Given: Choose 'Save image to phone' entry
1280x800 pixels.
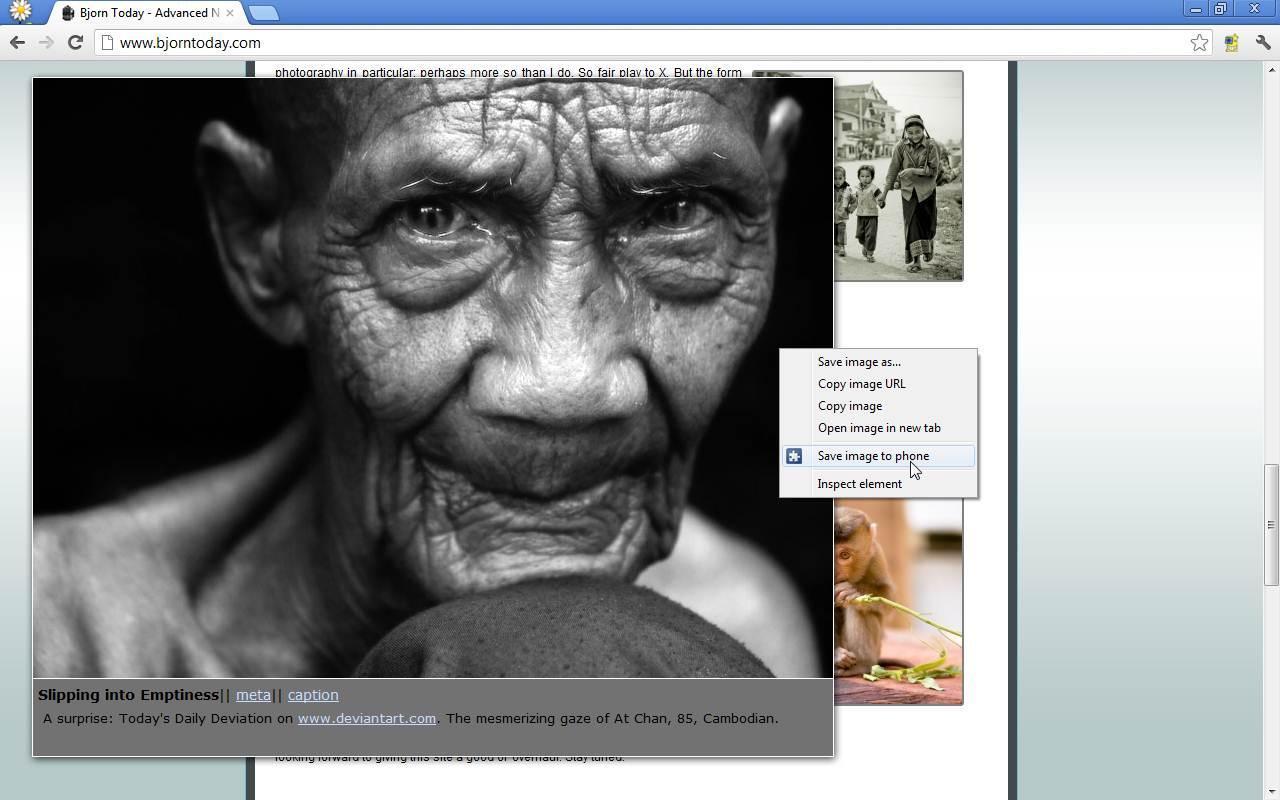Looking at the screenshot, I should point(878,456).
